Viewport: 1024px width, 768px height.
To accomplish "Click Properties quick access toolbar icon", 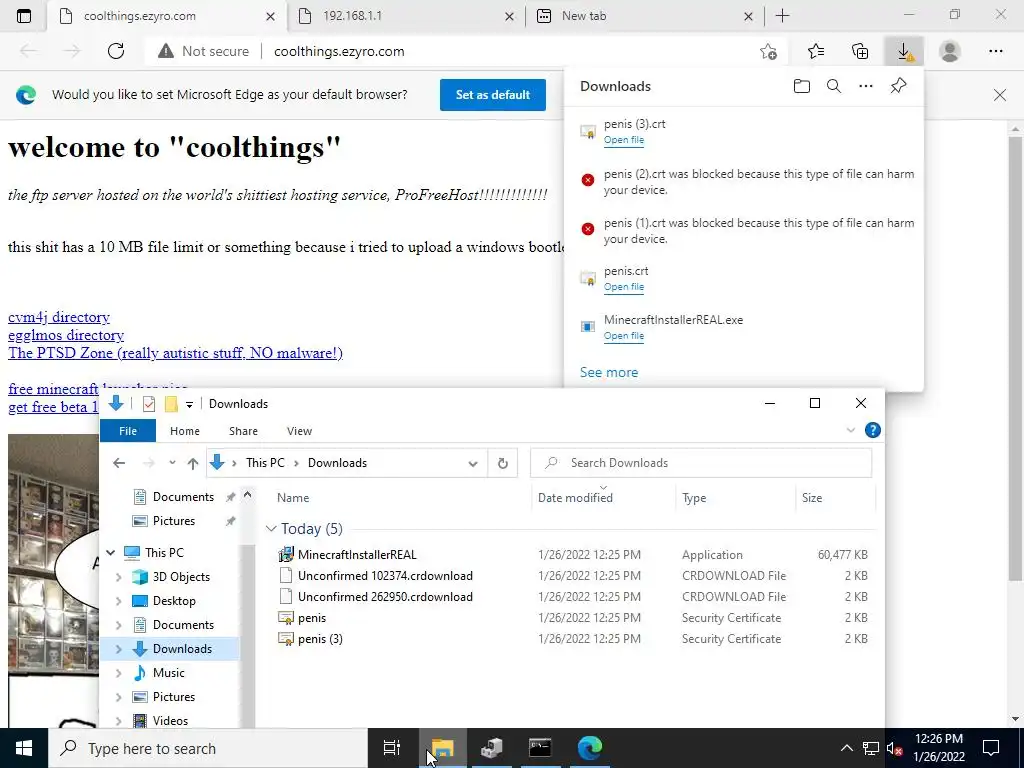I will [x=149, y=404].
